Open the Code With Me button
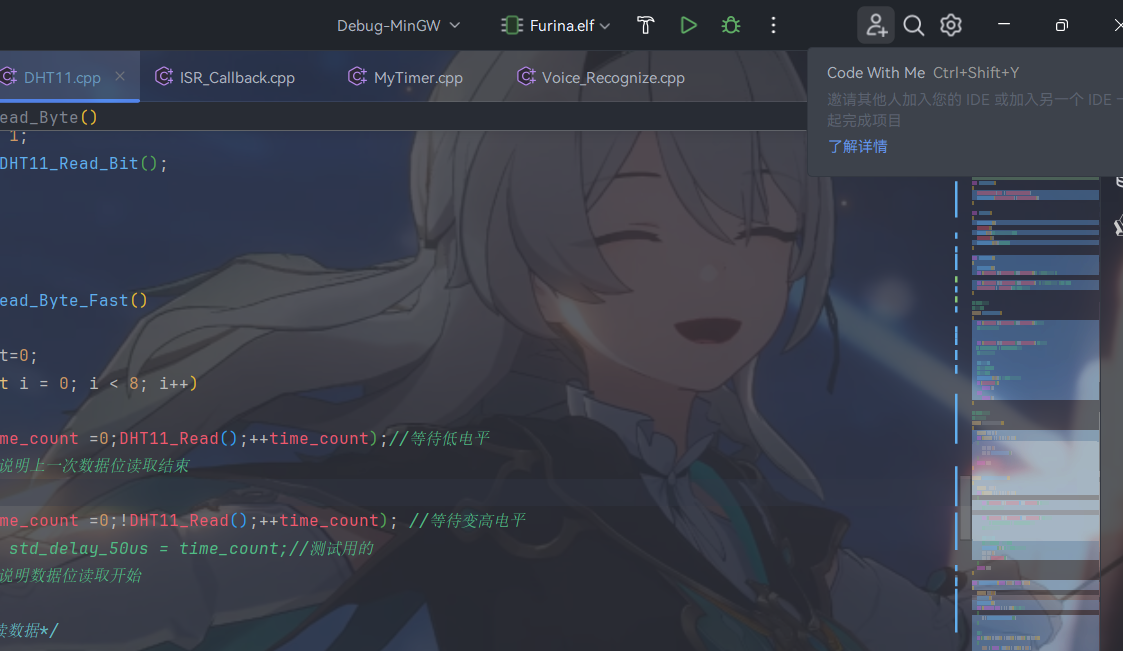 (876, 26)
